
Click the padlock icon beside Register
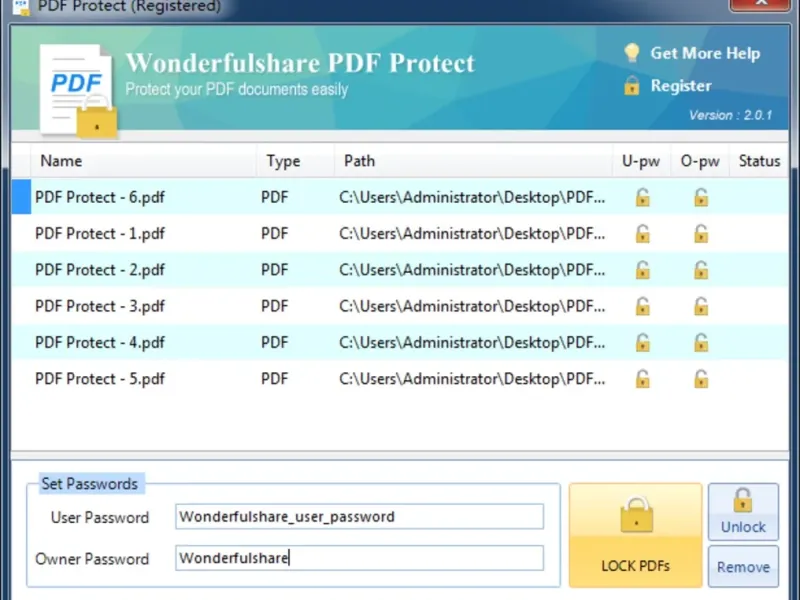tap(632, 86)
